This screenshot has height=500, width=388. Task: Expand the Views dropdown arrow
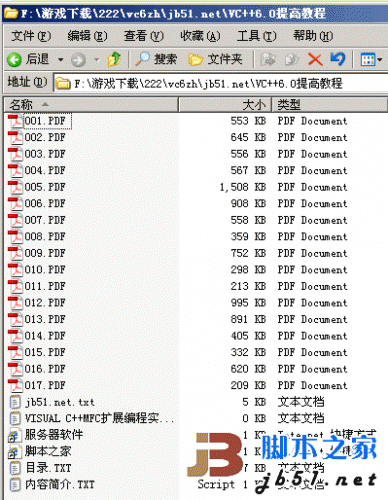click(x=380, y=60)
